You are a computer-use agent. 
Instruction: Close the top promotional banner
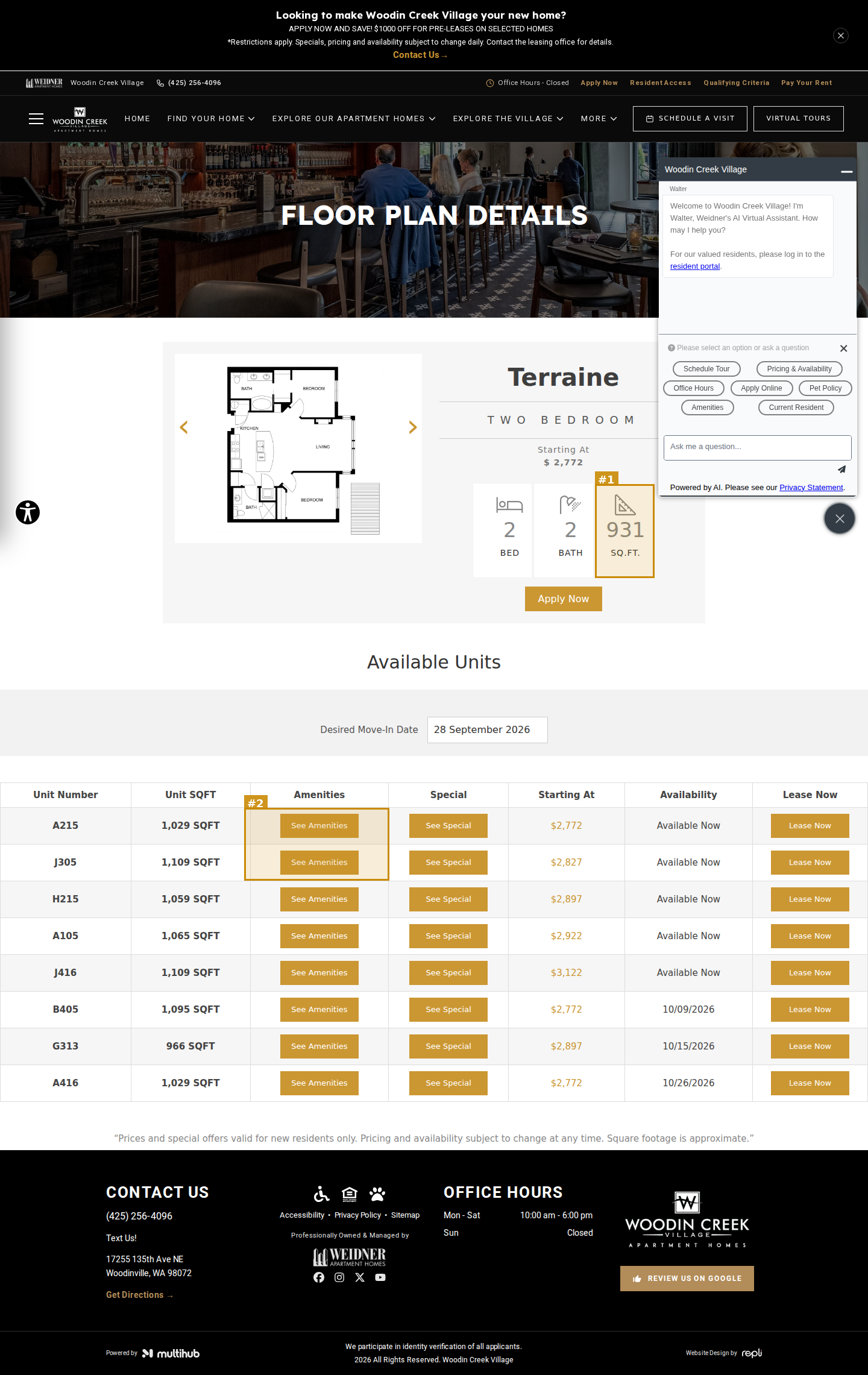[840, 36]
